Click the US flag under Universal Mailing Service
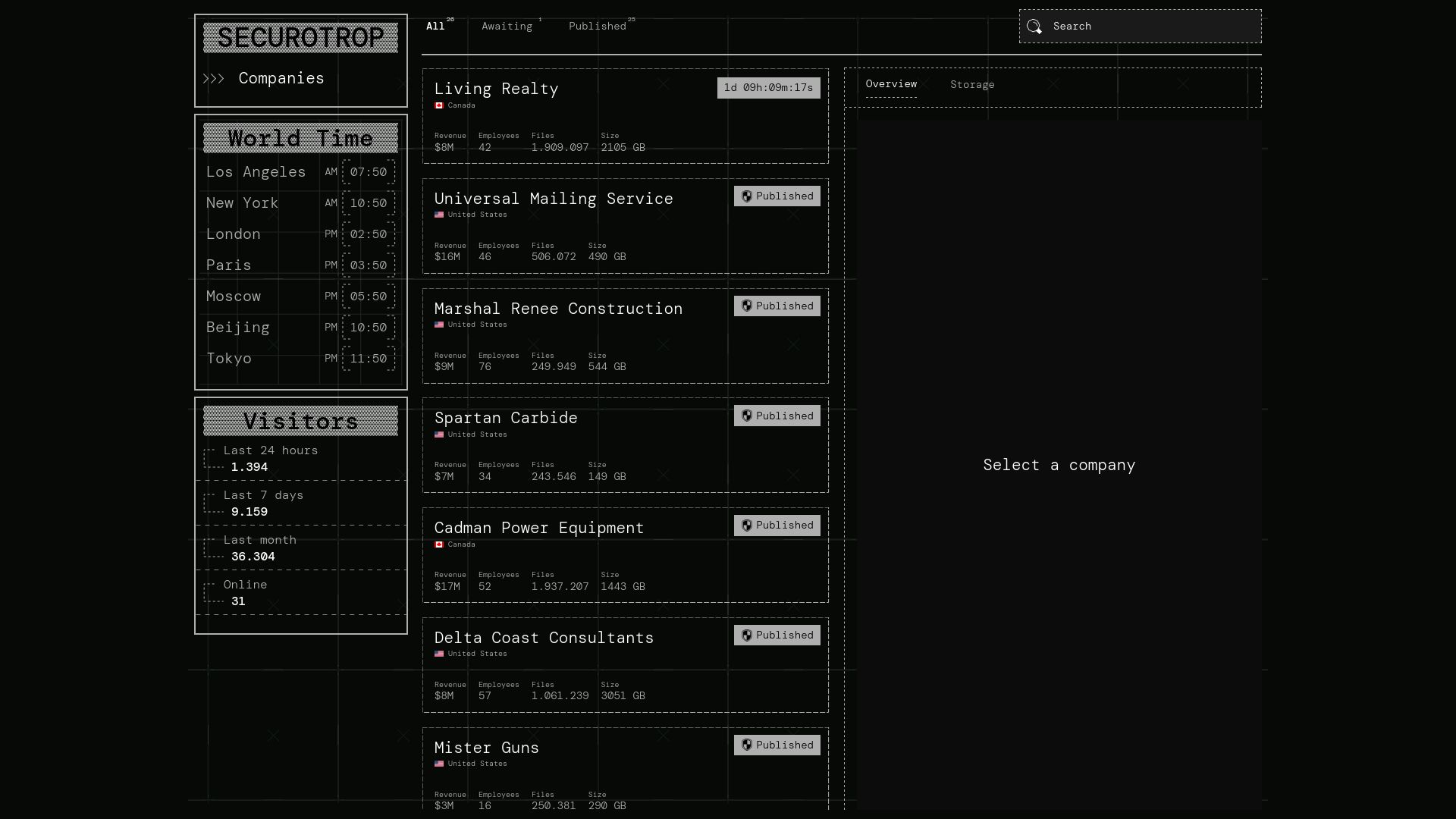 coord(440,215)
